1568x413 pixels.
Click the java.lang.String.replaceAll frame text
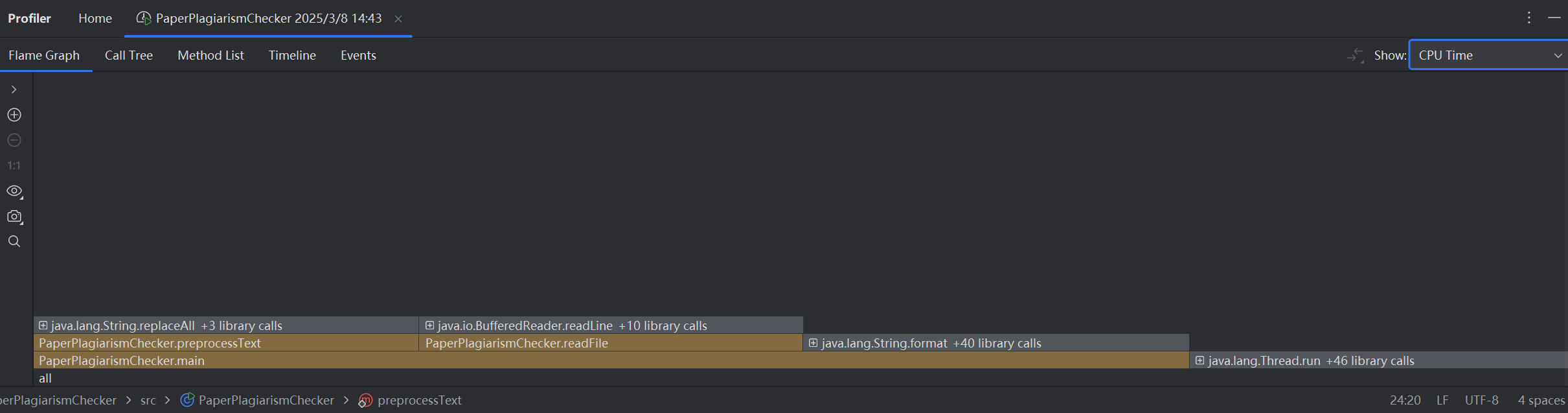click(122, 325)
